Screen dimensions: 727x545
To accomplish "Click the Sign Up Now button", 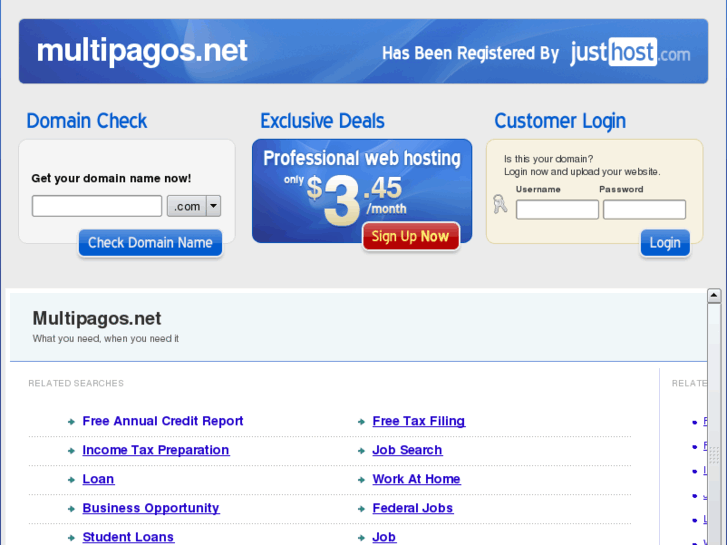I will coord(411,236).
